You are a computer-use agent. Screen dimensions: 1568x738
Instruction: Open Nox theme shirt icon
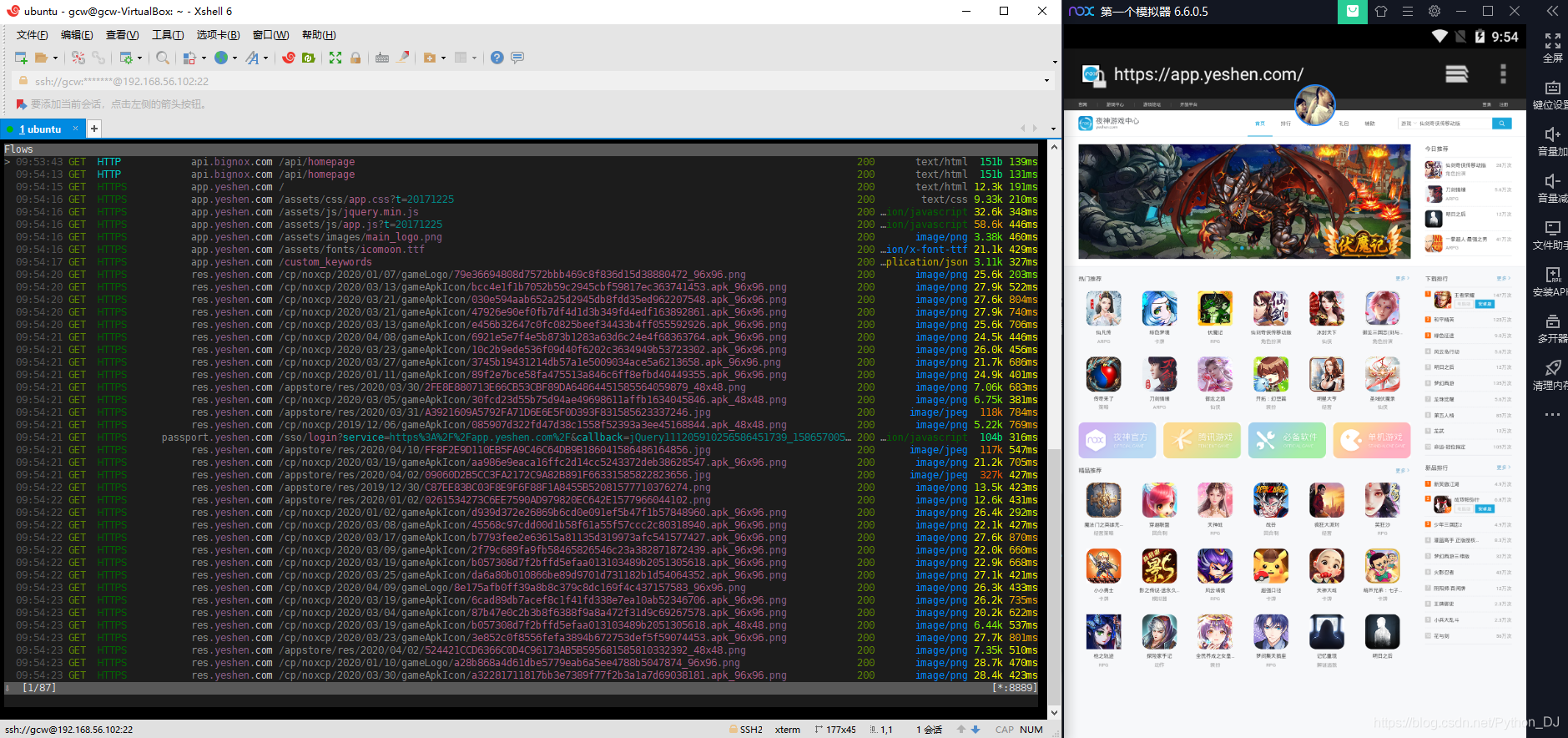pyautogui.click(x=1381, y=12)
